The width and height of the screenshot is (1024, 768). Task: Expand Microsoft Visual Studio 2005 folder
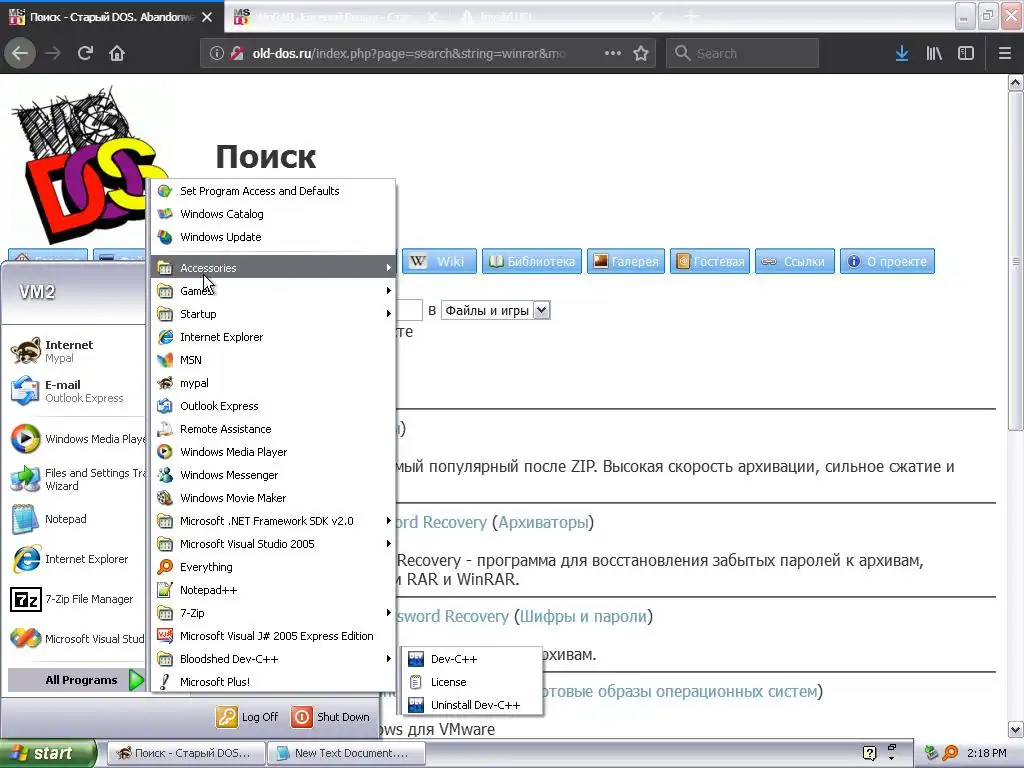273,544
